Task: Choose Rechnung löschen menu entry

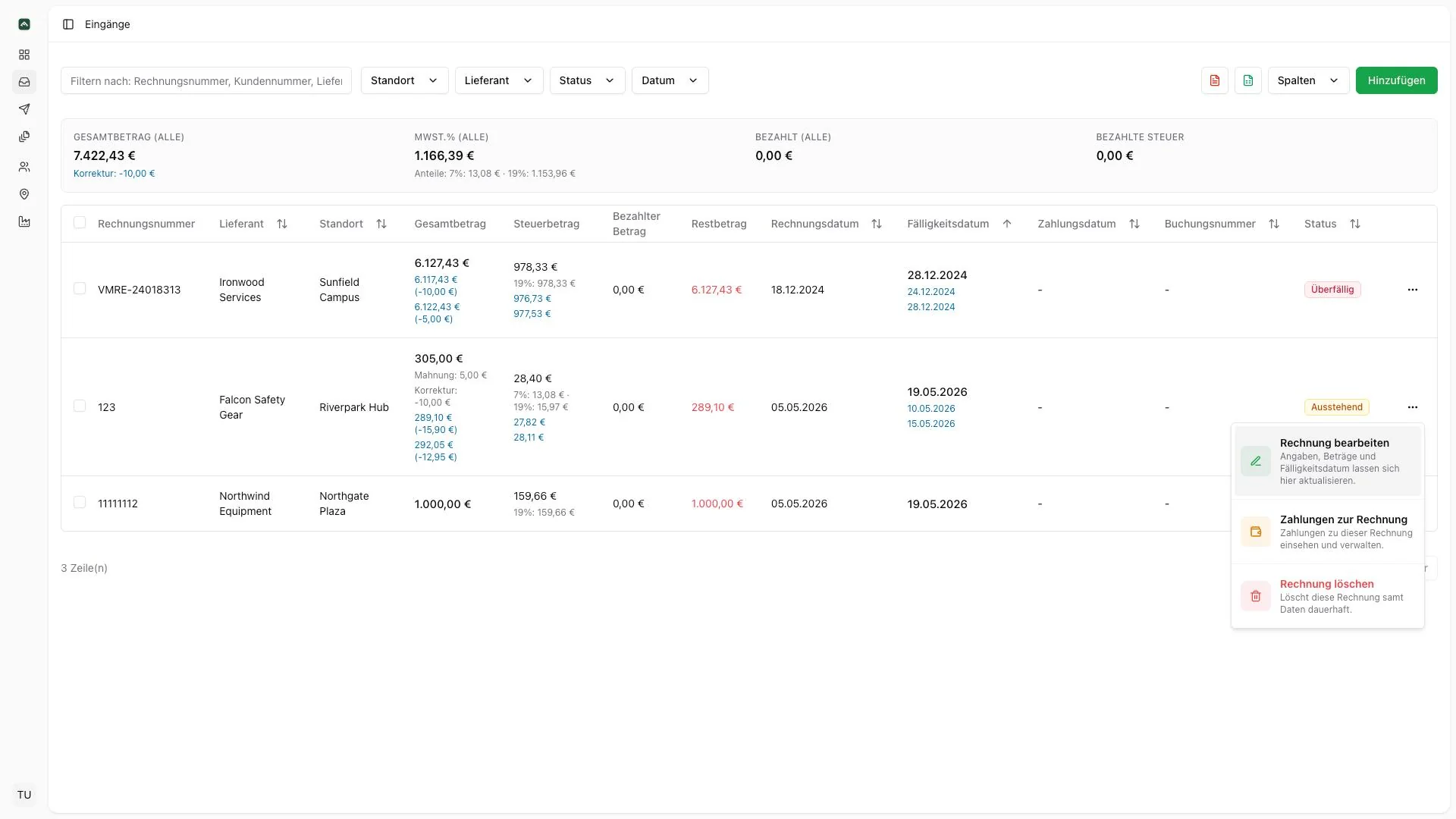Action: coord(1328,596)
